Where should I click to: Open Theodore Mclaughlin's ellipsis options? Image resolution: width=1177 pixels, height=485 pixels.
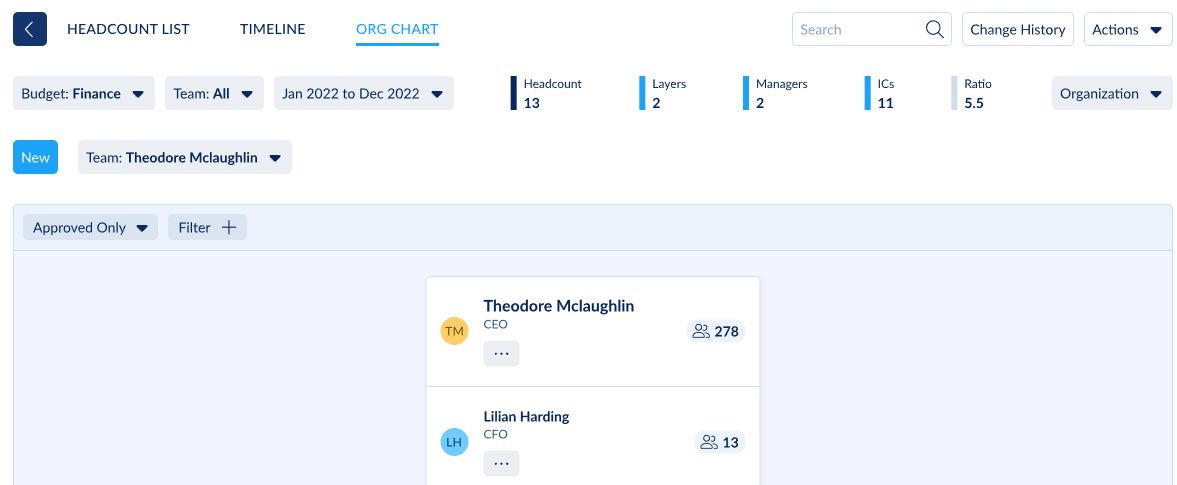tap(501, 354)
